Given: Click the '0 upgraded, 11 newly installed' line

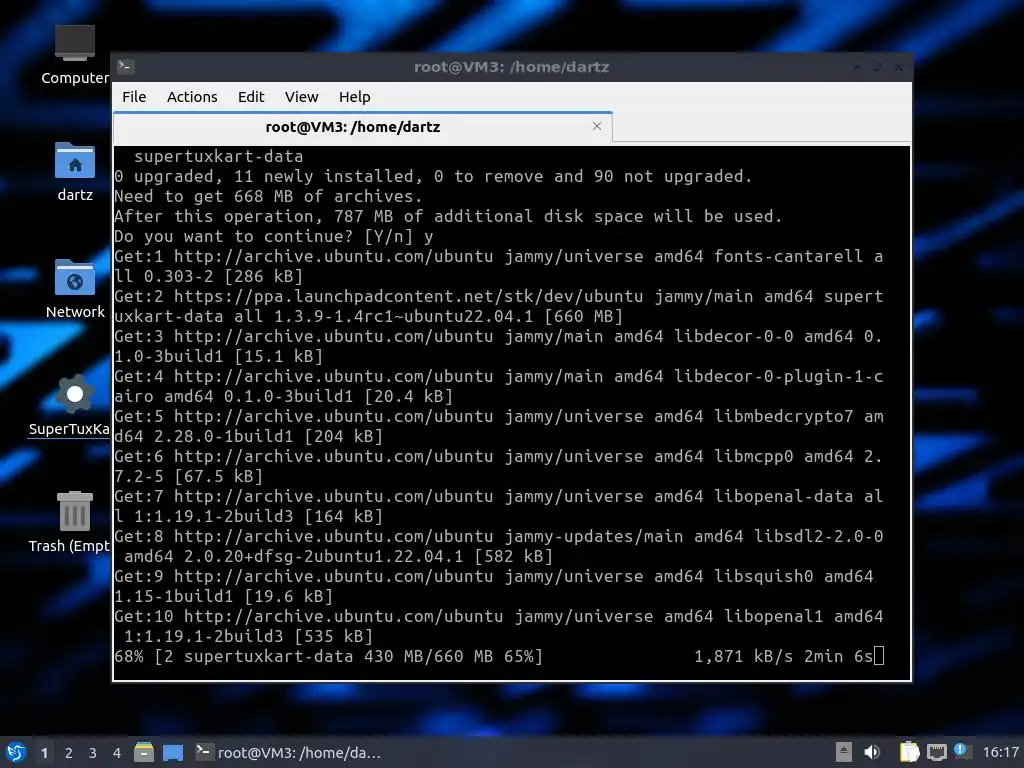Looking at the screenshot, I should [433, 176].
